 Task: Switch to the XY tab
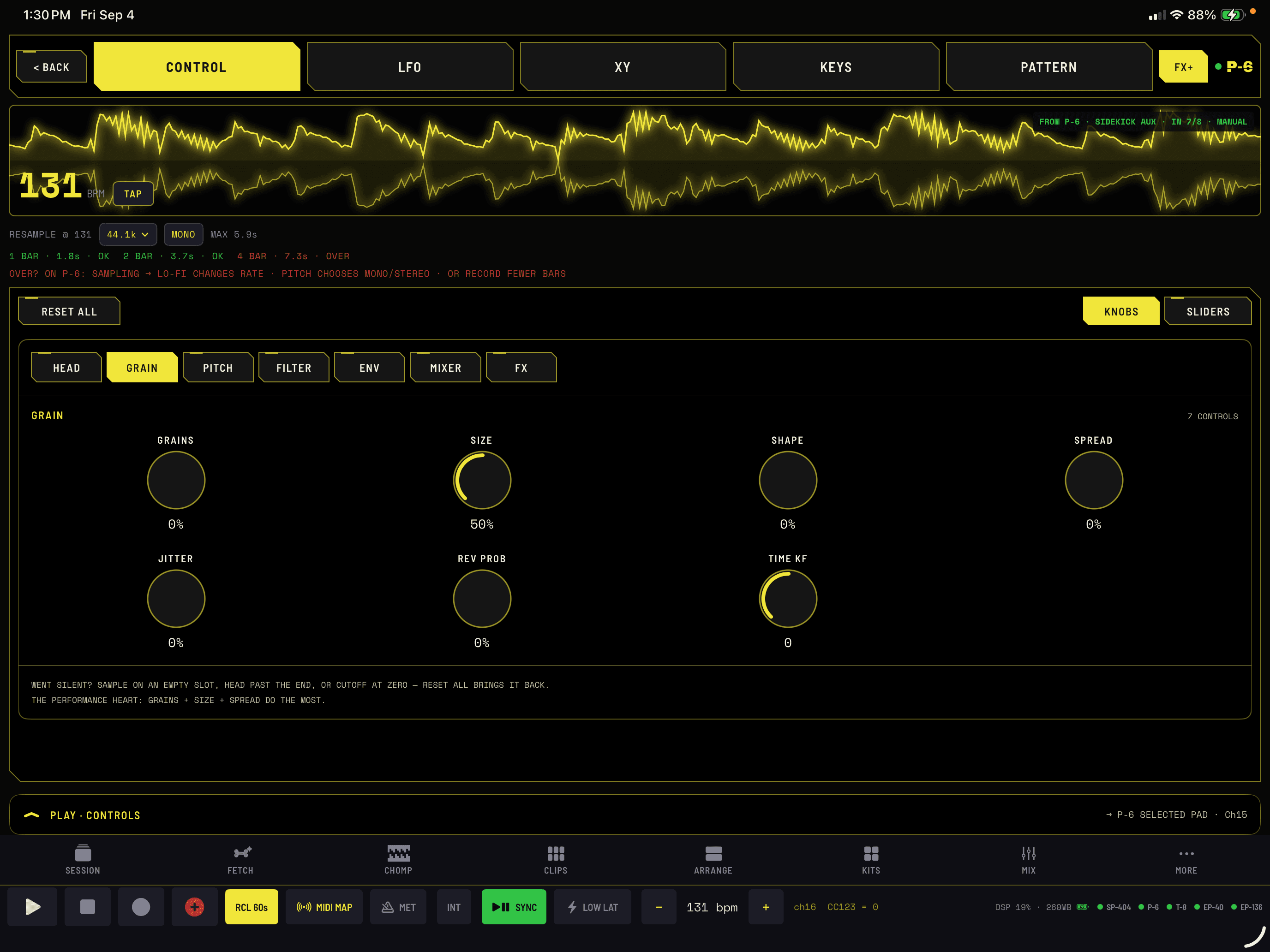(623, 67)
